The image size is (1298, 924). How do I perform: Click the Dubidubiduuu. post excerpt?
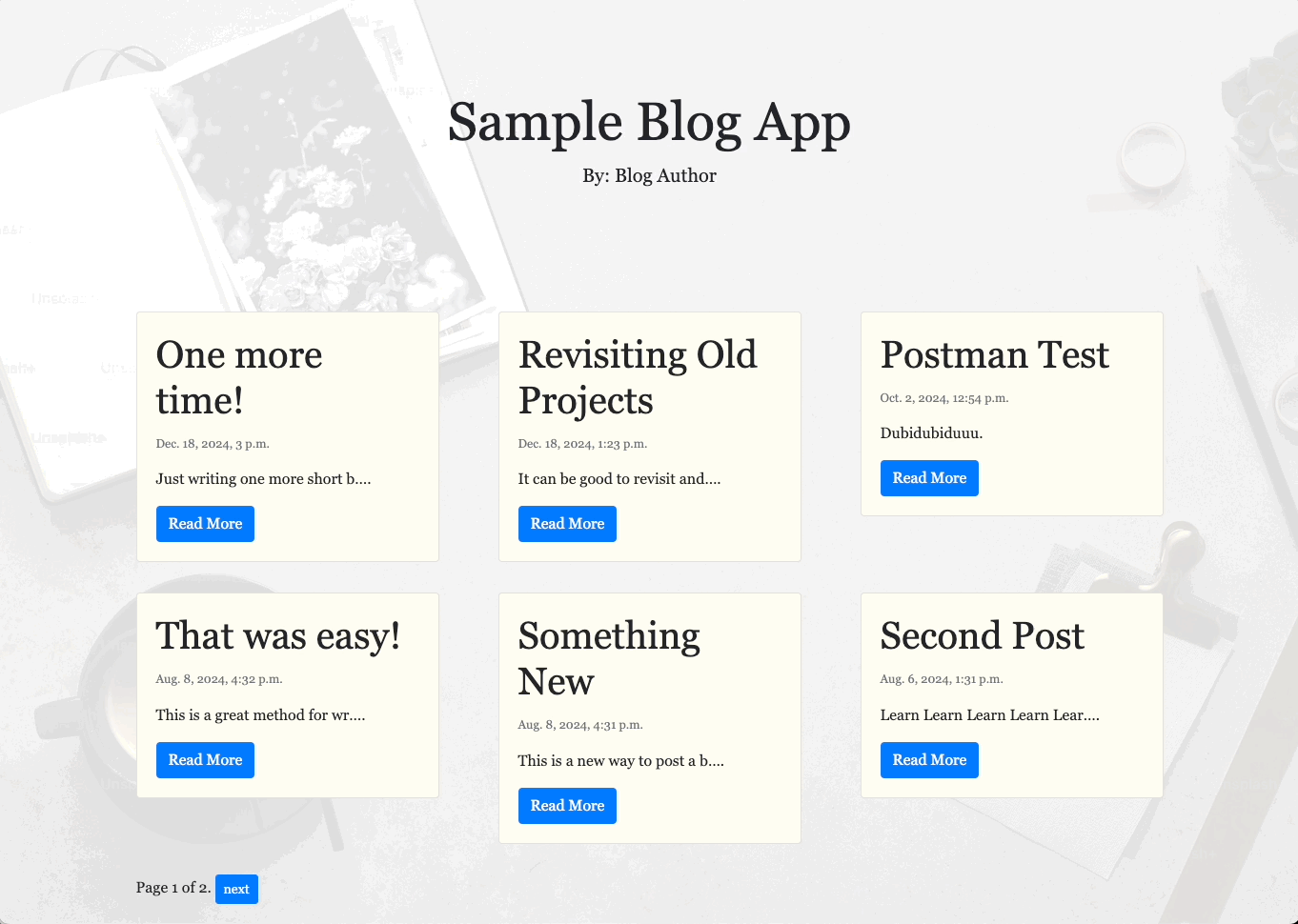[931, 432]
